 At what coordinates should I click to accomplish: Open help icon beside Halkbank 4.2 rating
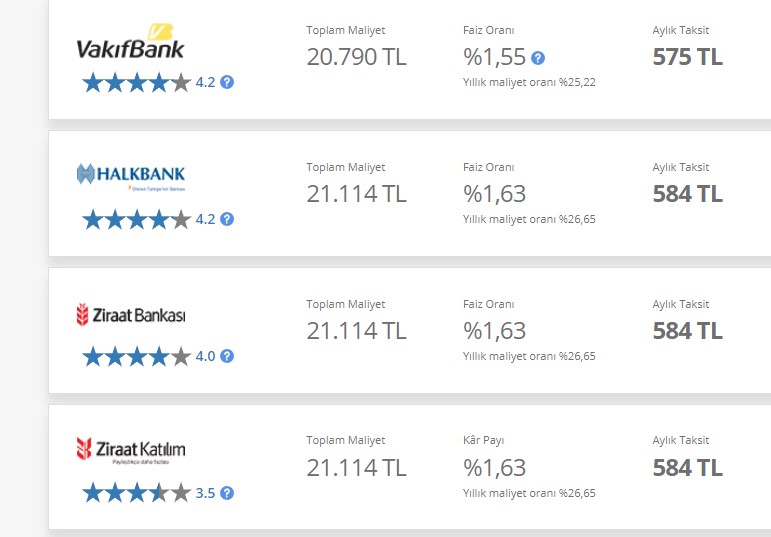pos(227,219)
